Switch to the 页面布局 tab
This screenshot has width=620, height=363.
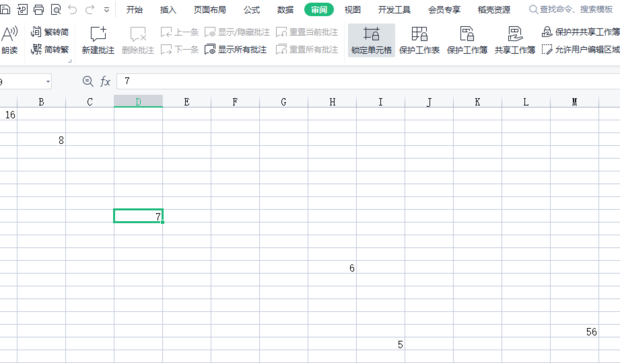pos(210,9)
